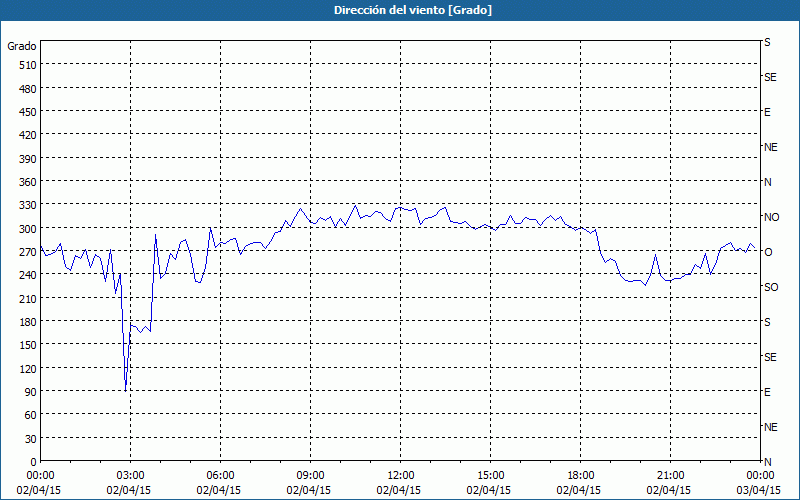Click the 150 degree axis label

[x=28, y=345]
